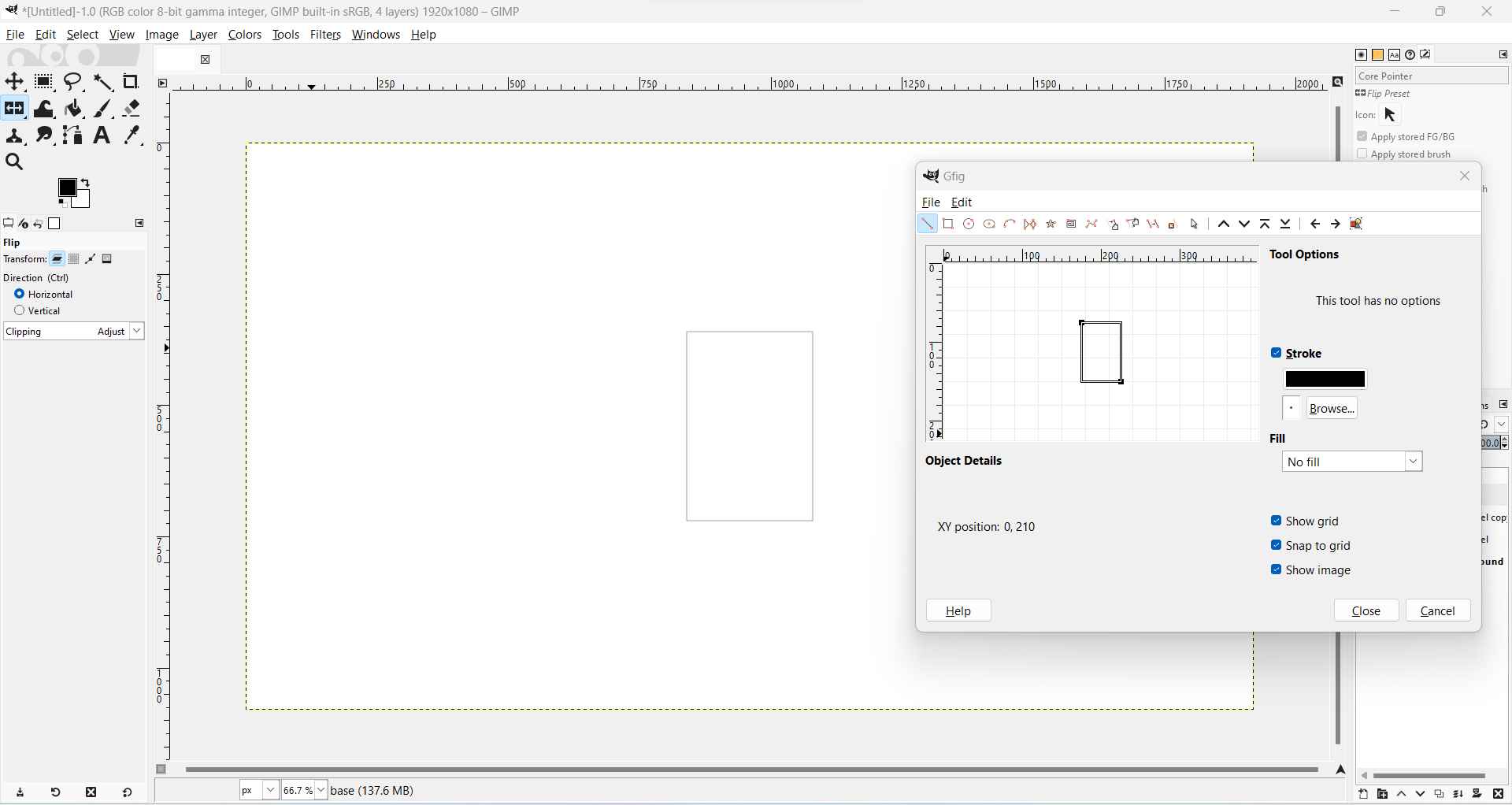Select the Move tool in GIMP toolbox
1512x805 pixels.
[x=14, y=82]
